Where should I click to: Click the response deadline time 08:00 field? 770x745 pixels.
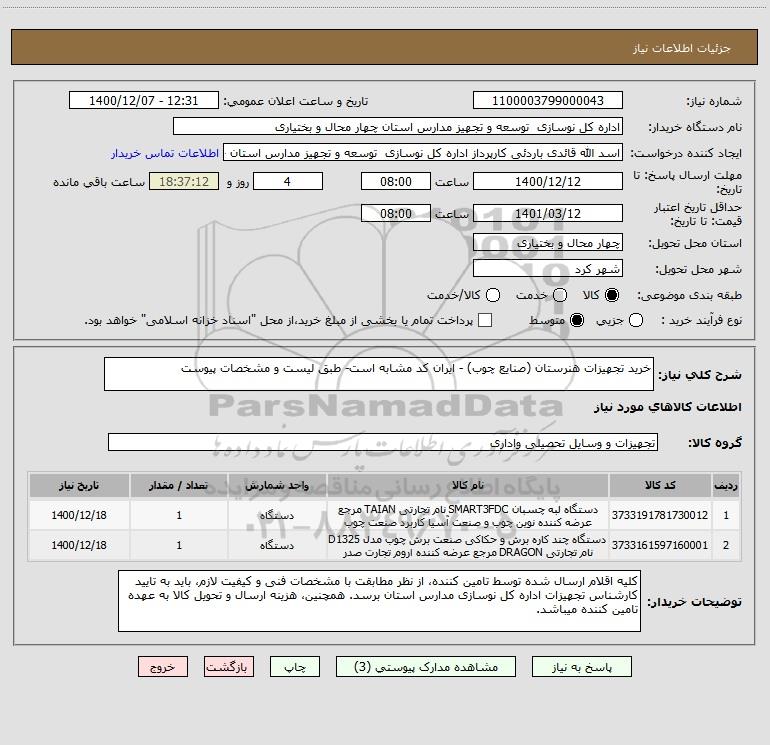click(x=396, y=181)
